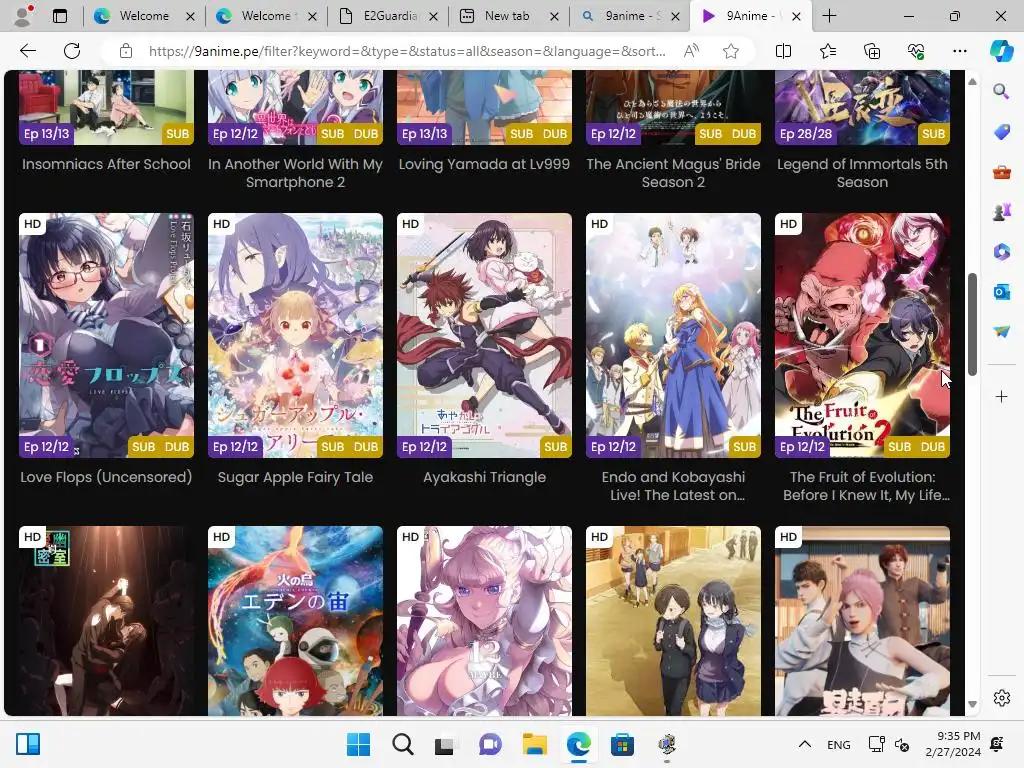Open Ayakashi Triangle title link
This screenshot has width=1024, height=768.
click(x=484, y=477)
